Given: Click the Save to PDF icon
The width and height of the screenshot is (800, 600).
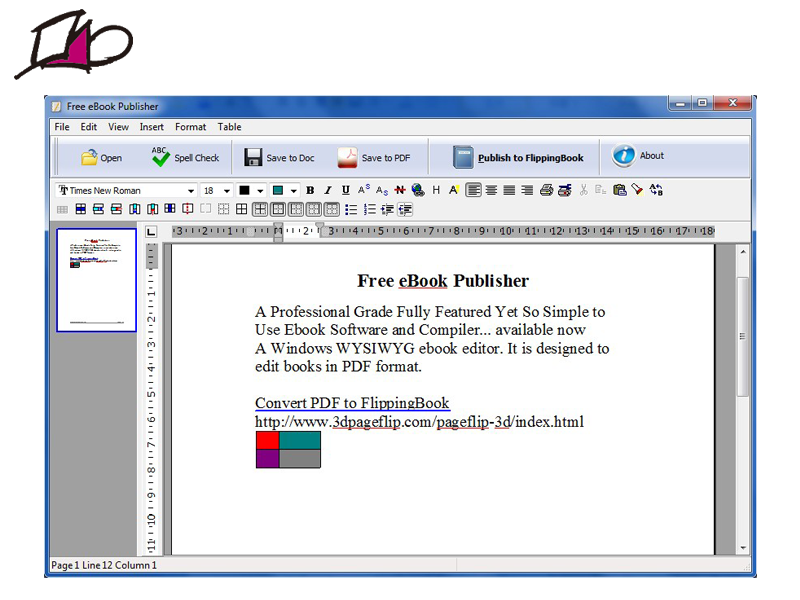Looking at the screenshot, I should click(x=347, y=157).
